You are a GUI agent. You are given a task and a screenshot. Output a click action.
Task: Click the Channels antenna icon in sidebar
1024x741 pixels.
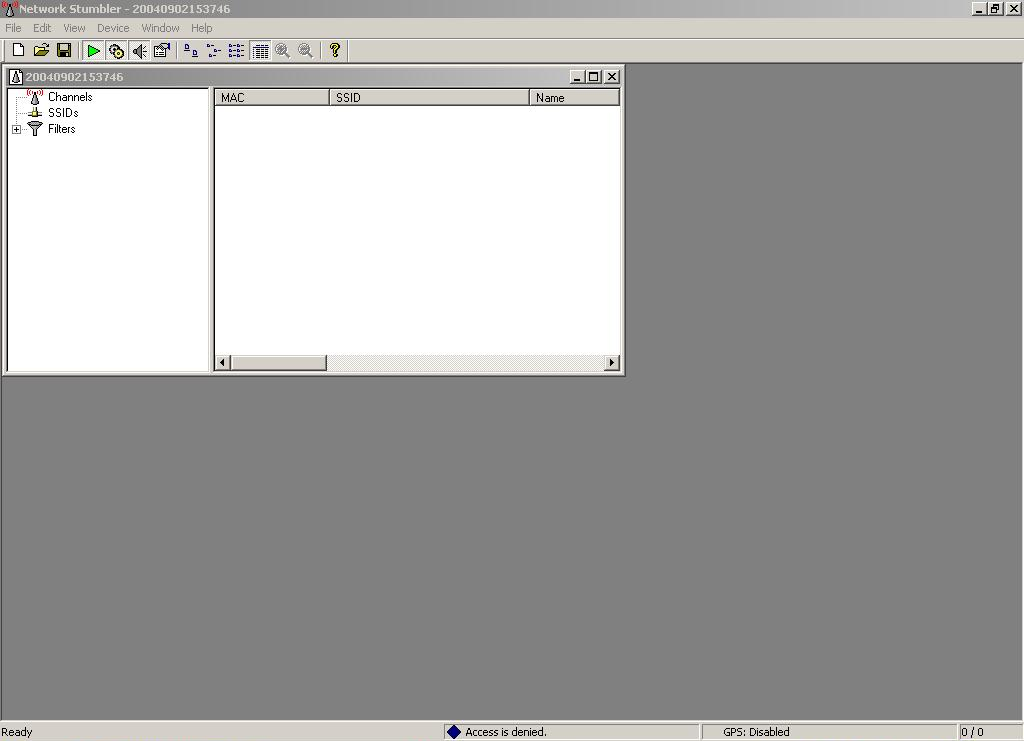point(36,96)
